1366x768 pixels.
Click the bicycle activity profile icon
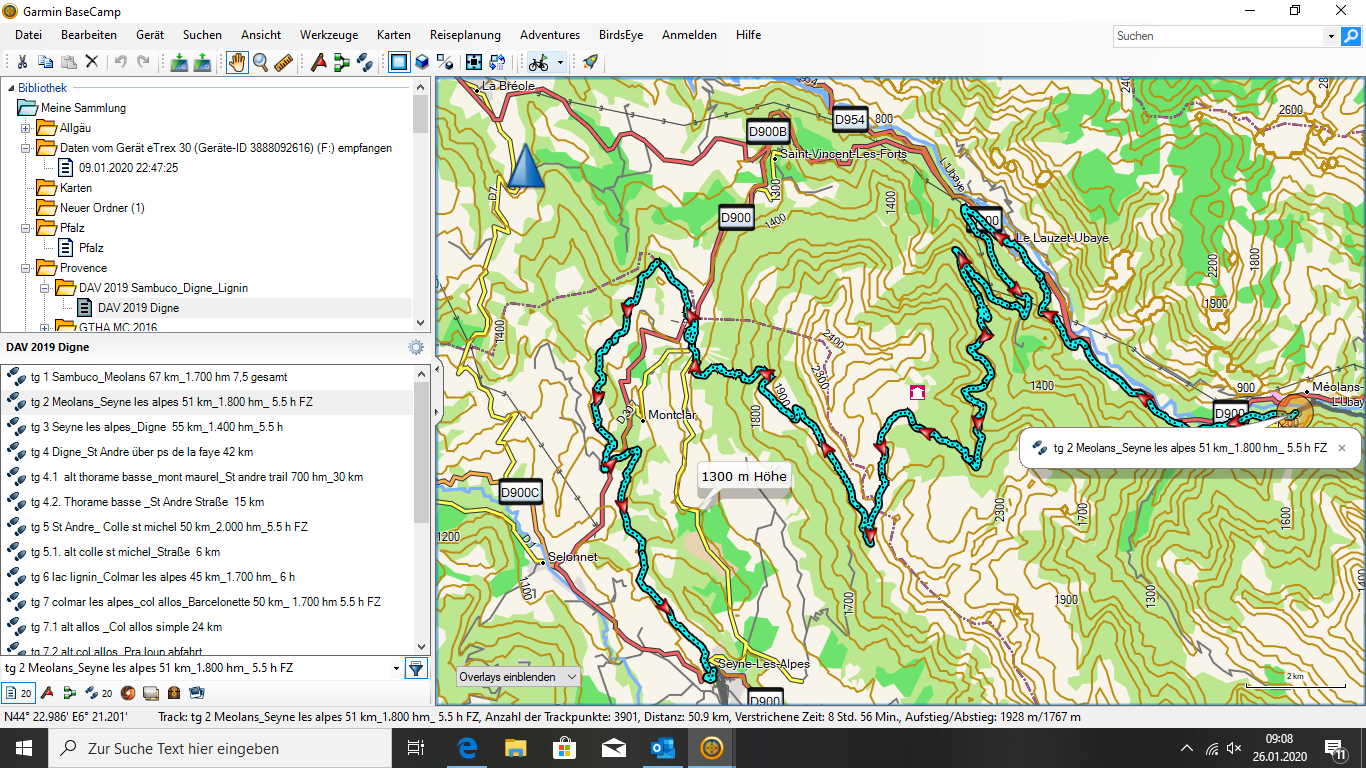click(539, 62)
